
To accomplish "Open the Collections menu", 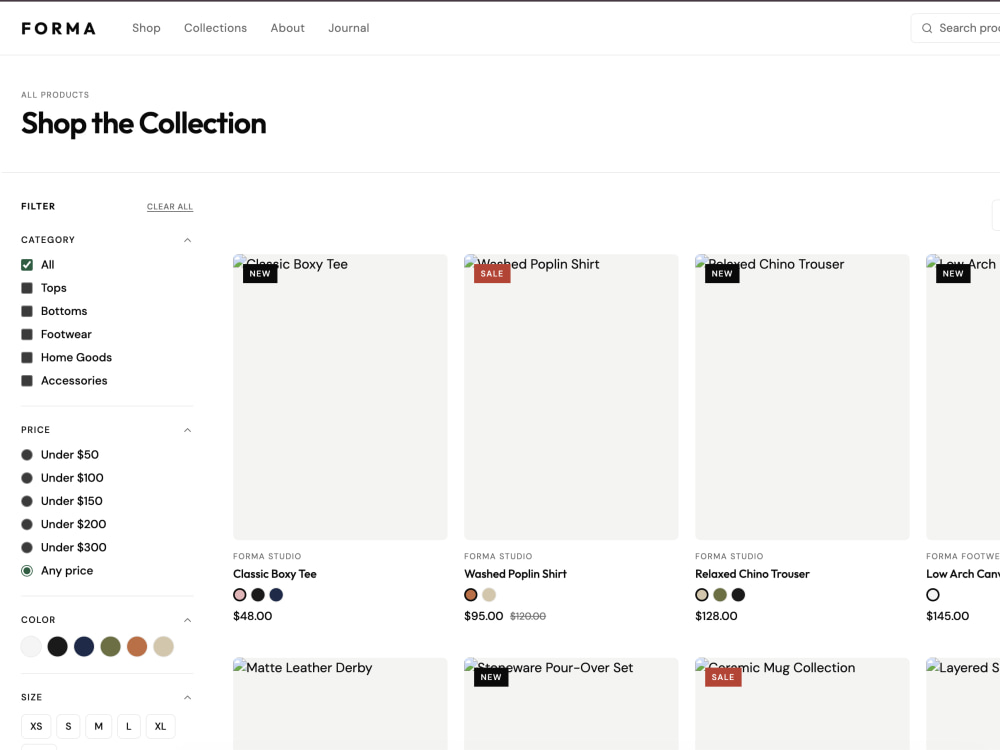I will point(216,28).
